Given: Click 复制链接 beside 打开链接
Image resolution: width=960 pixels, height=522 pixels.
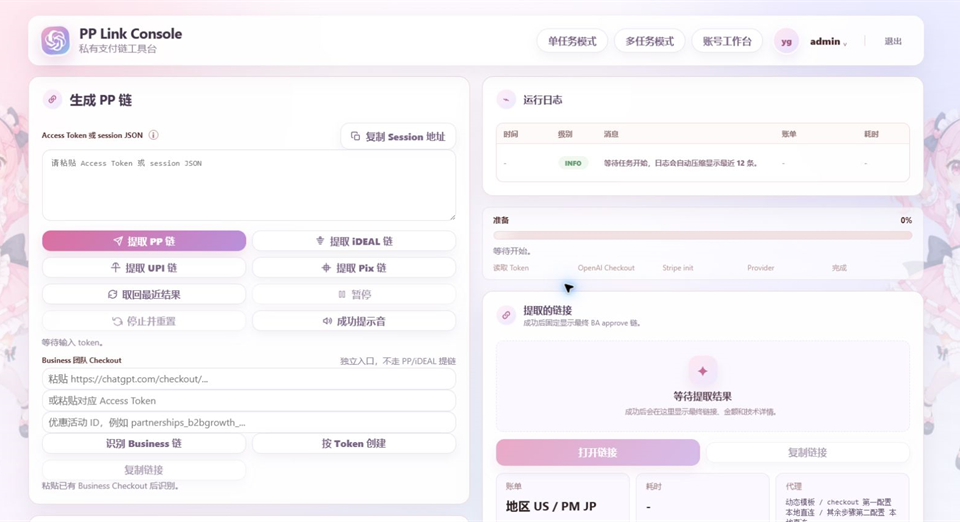Looking at the screenshot, I should coord(808,452).
